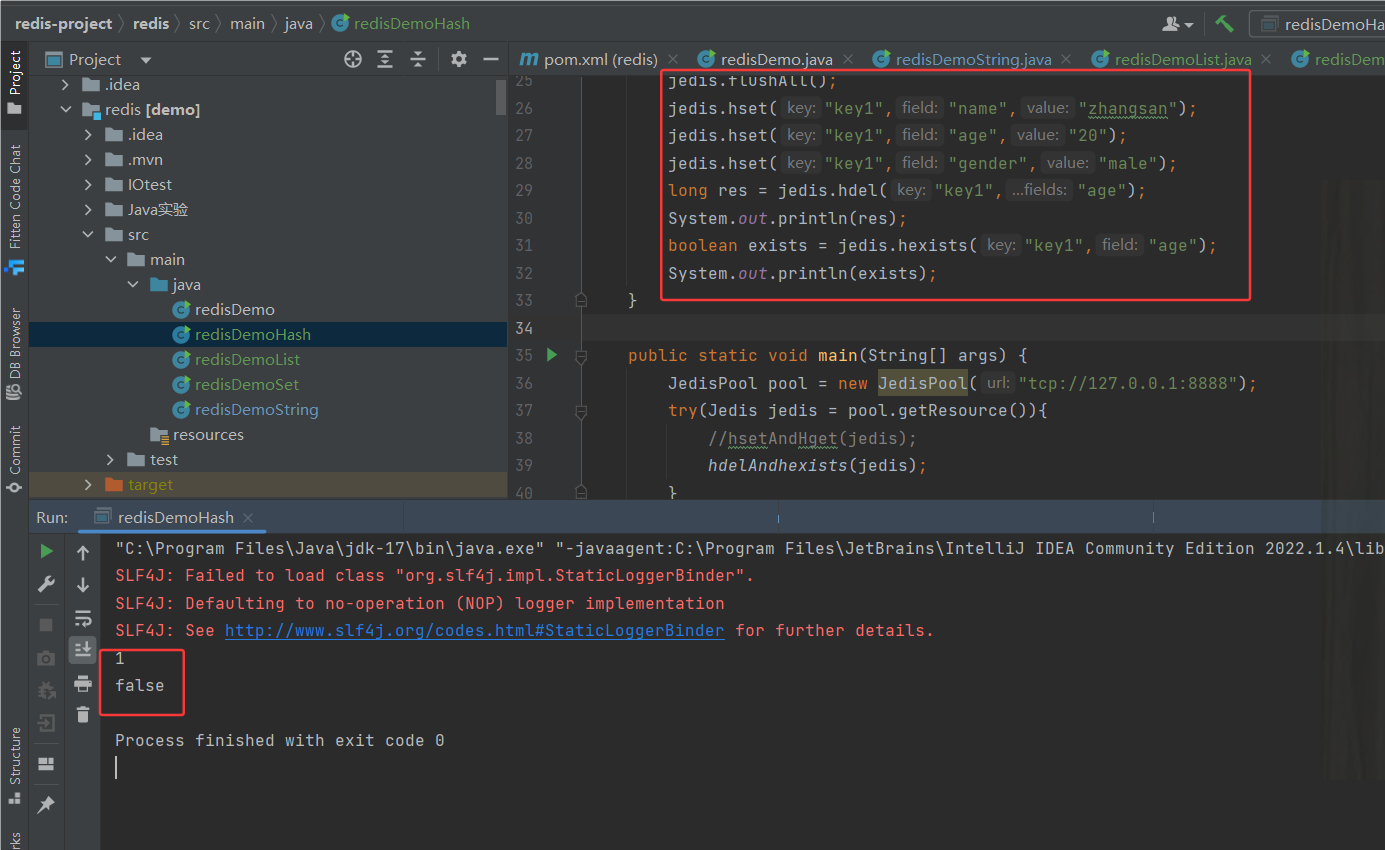
Task: Close redisDemoList.java tab
Action: click(1264, 60)
